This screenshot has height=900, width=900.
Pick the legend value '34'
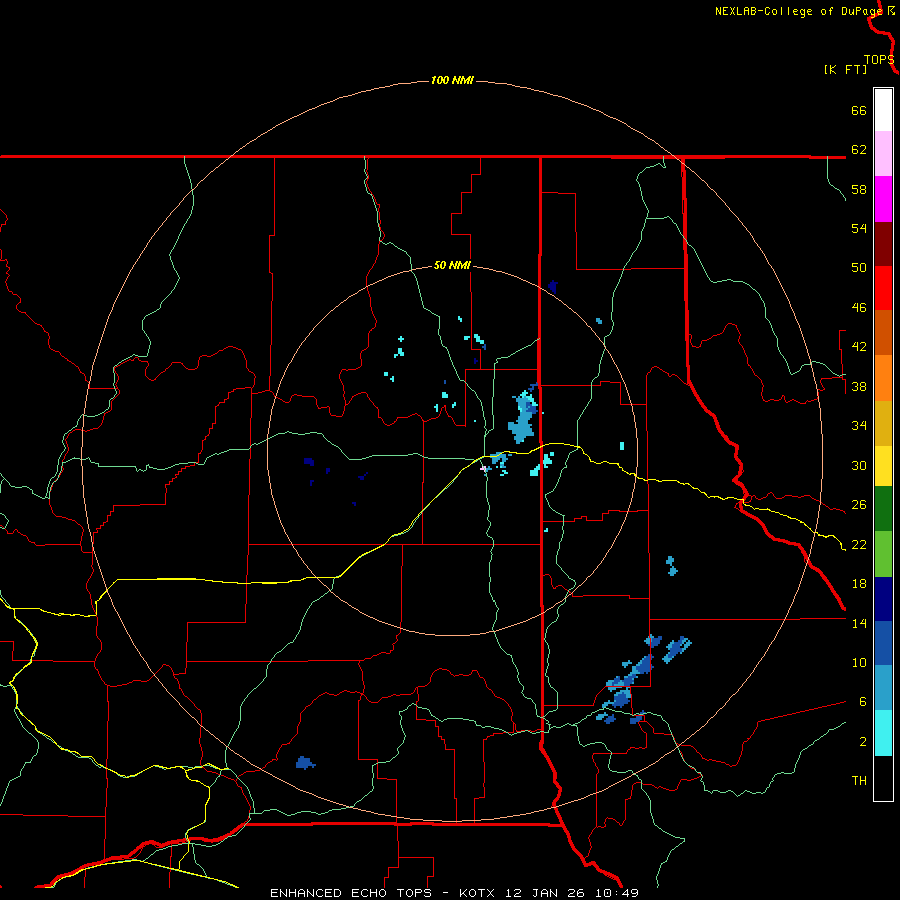coord(859,426)
